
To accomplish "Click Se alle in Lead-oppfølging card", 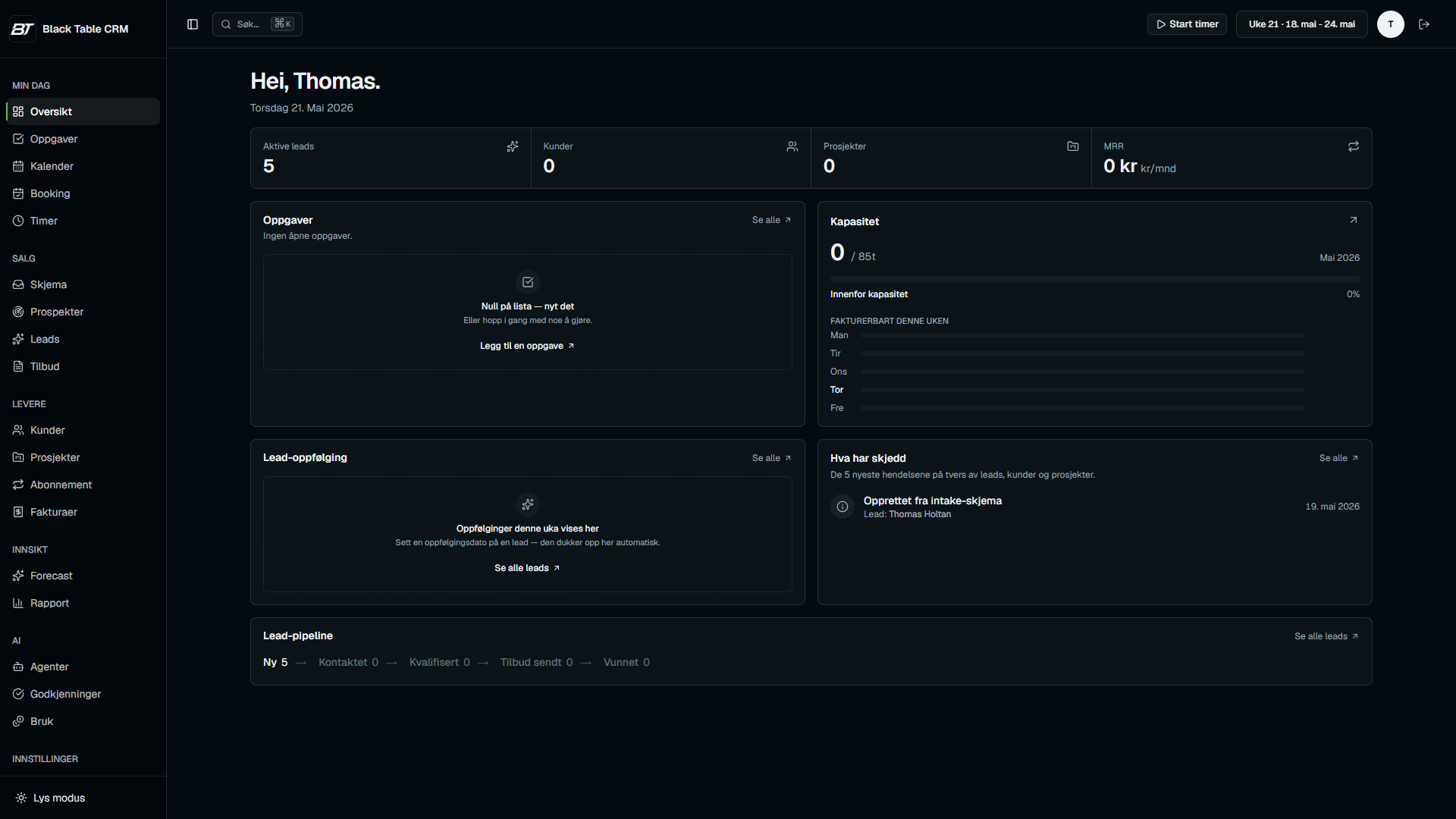I will (x=772, y=458).
